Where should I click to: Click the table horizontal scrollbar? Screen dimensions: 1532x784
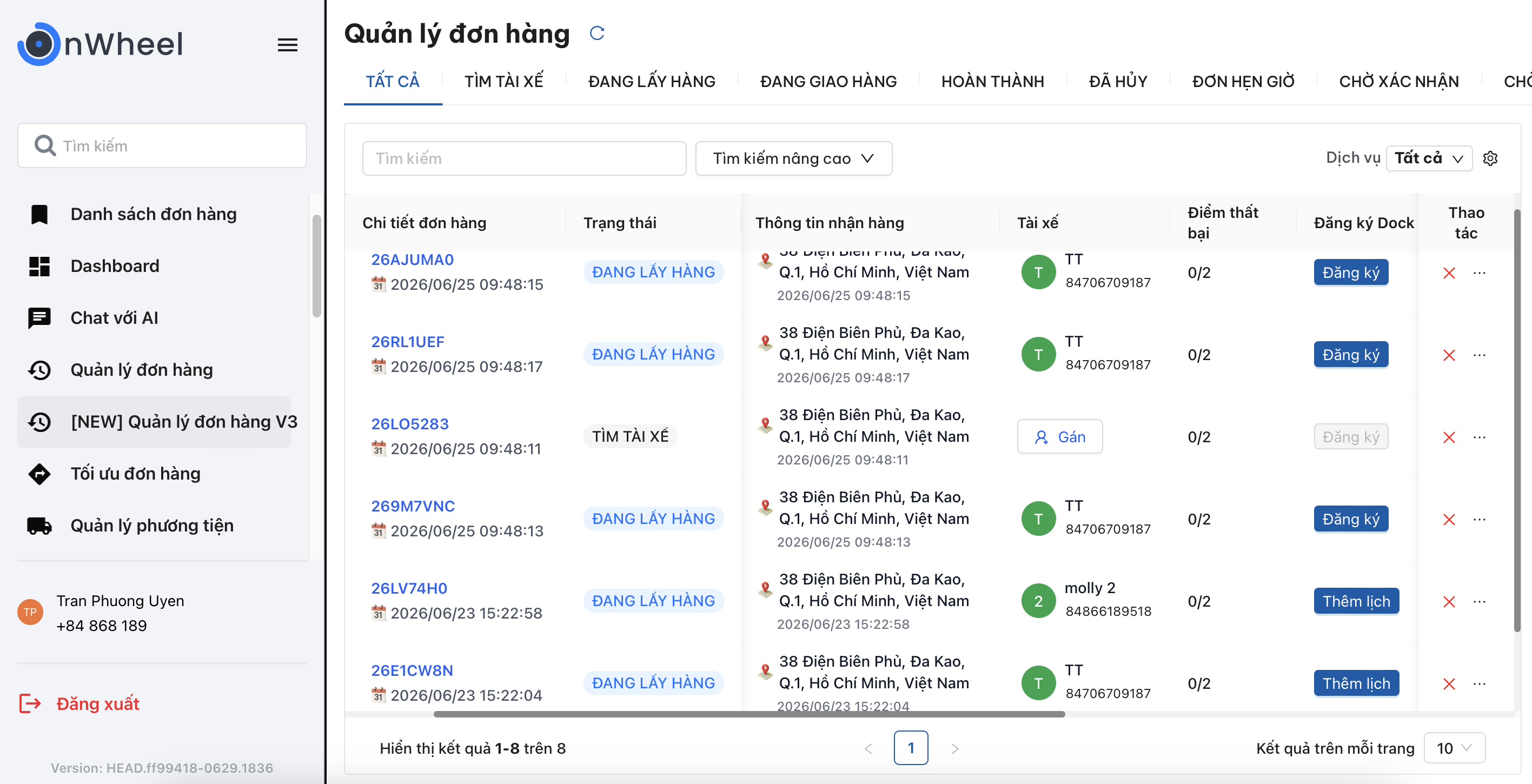(749, 714)
